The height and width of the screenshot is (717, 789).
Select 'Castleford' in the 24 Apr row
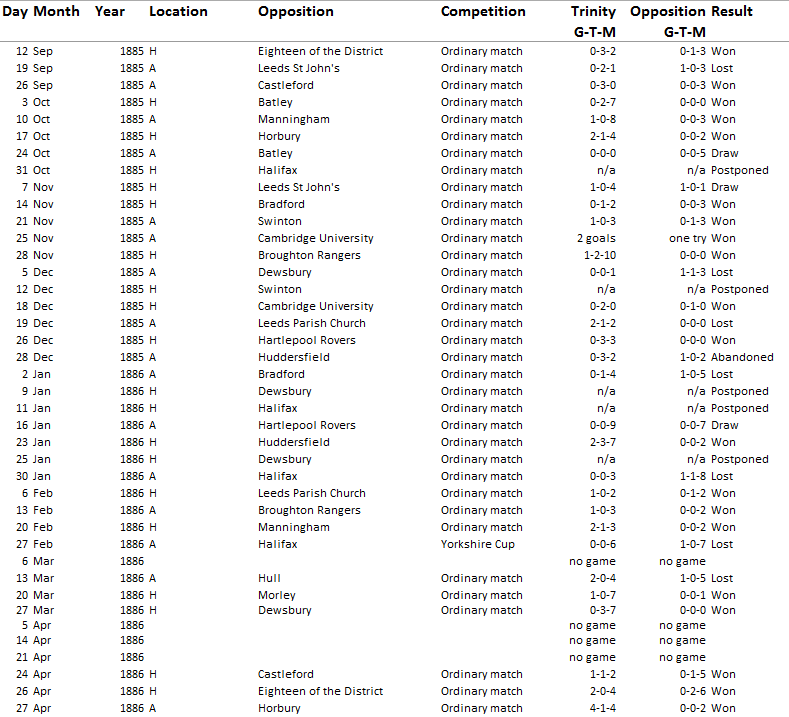(285, 675)
